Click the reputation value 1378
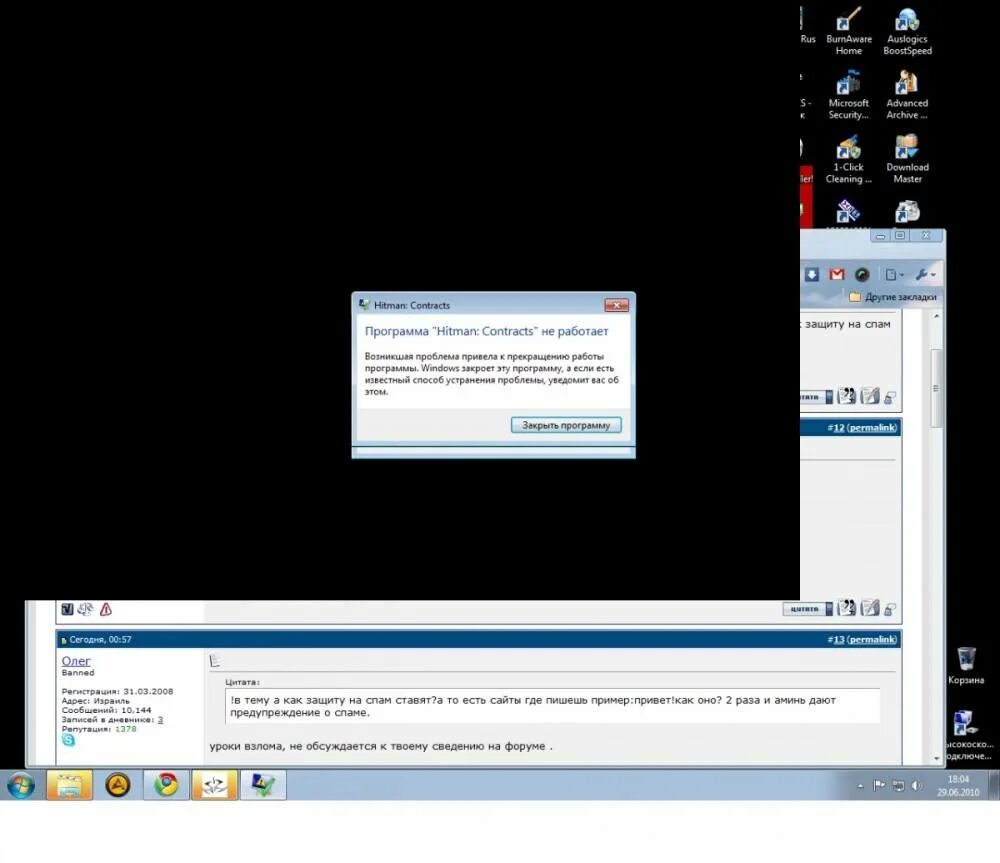 tap(126, 729)
